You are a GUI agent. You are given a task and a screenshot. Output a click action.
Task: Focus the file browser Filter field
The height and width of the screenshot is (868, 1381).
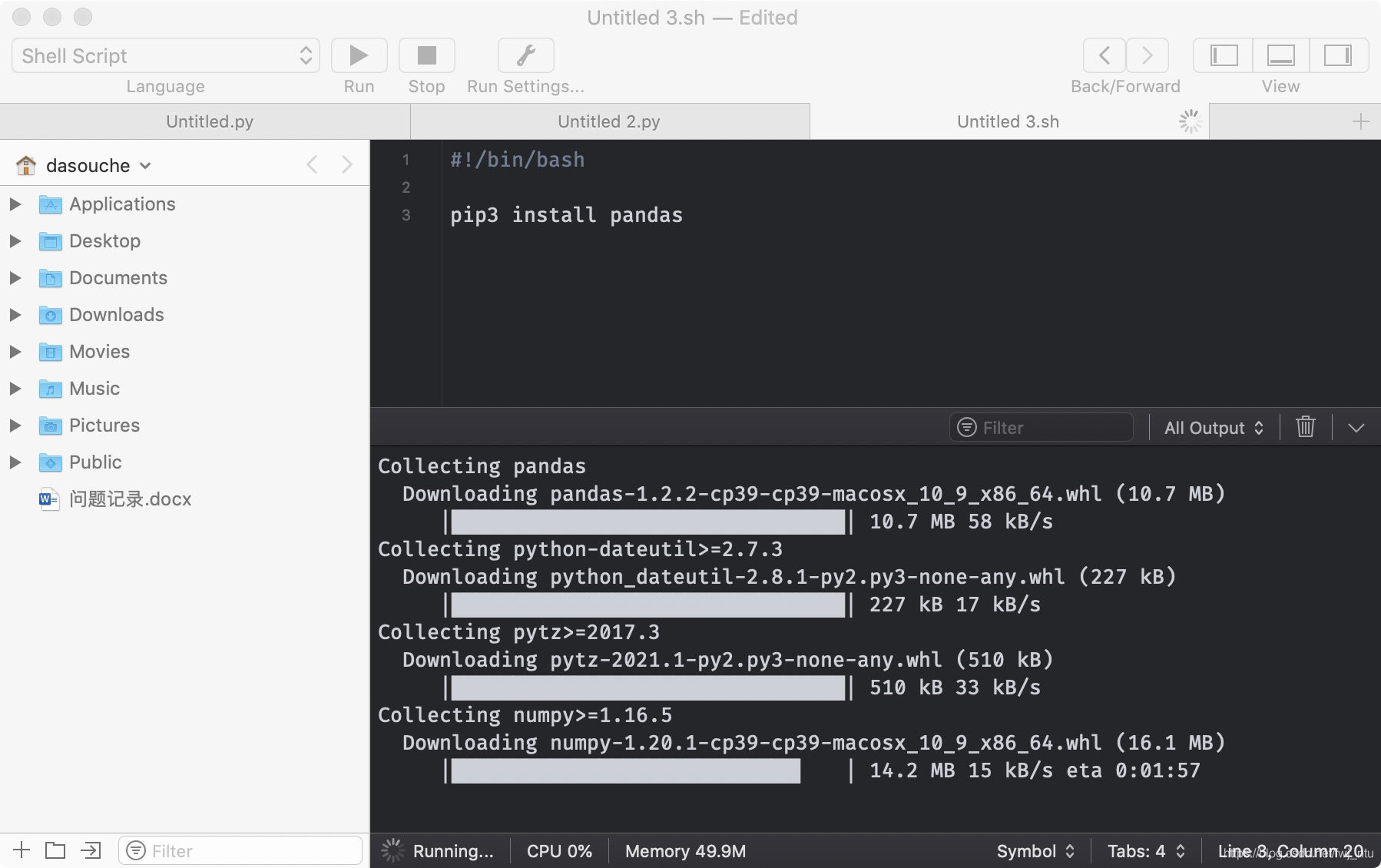click(240, 850)
